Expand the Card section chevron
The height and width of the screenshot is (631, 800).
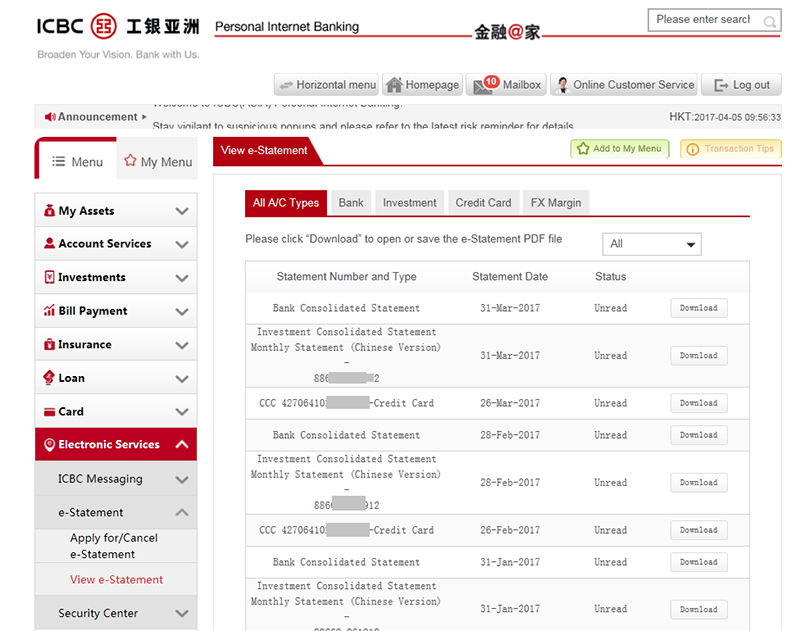182,412
